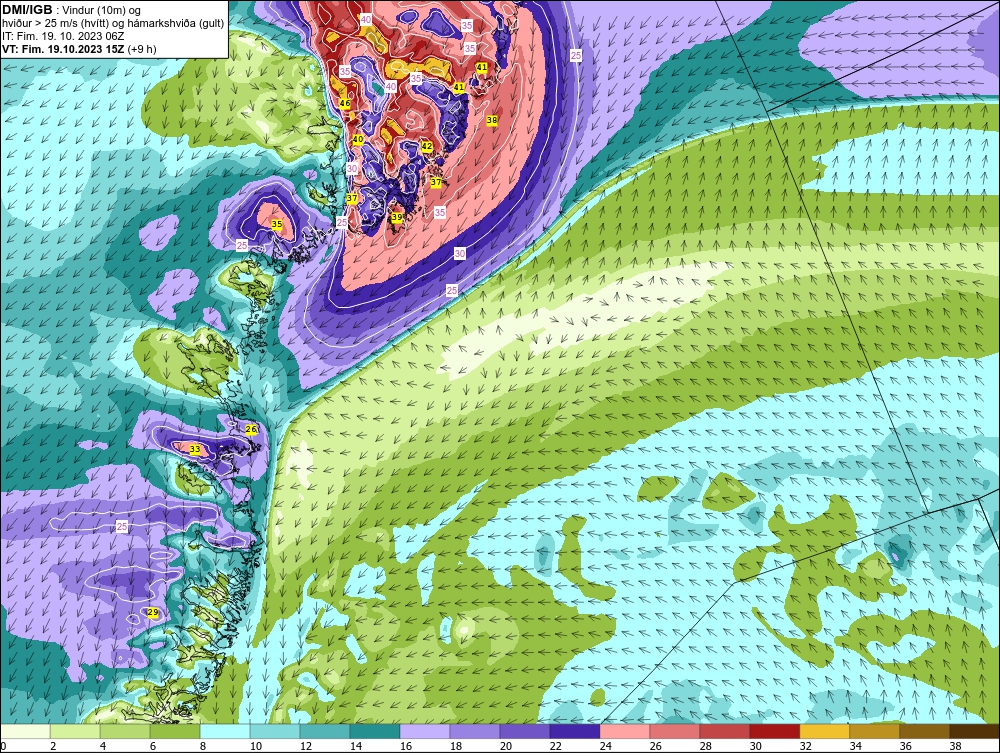
Task: Pick the 28–30 m/s red legend swatch
Action: click(x=724, y=731)
